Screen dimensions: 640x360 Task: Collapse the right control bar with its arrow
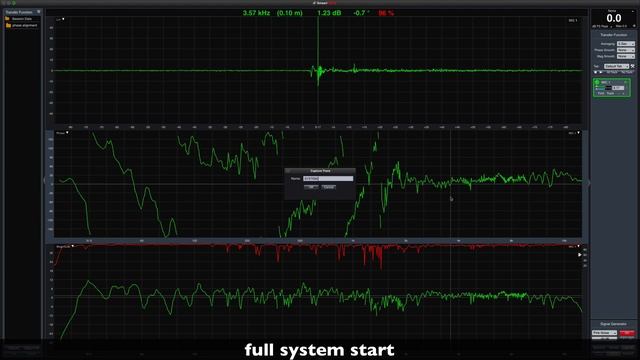(589, 183)
